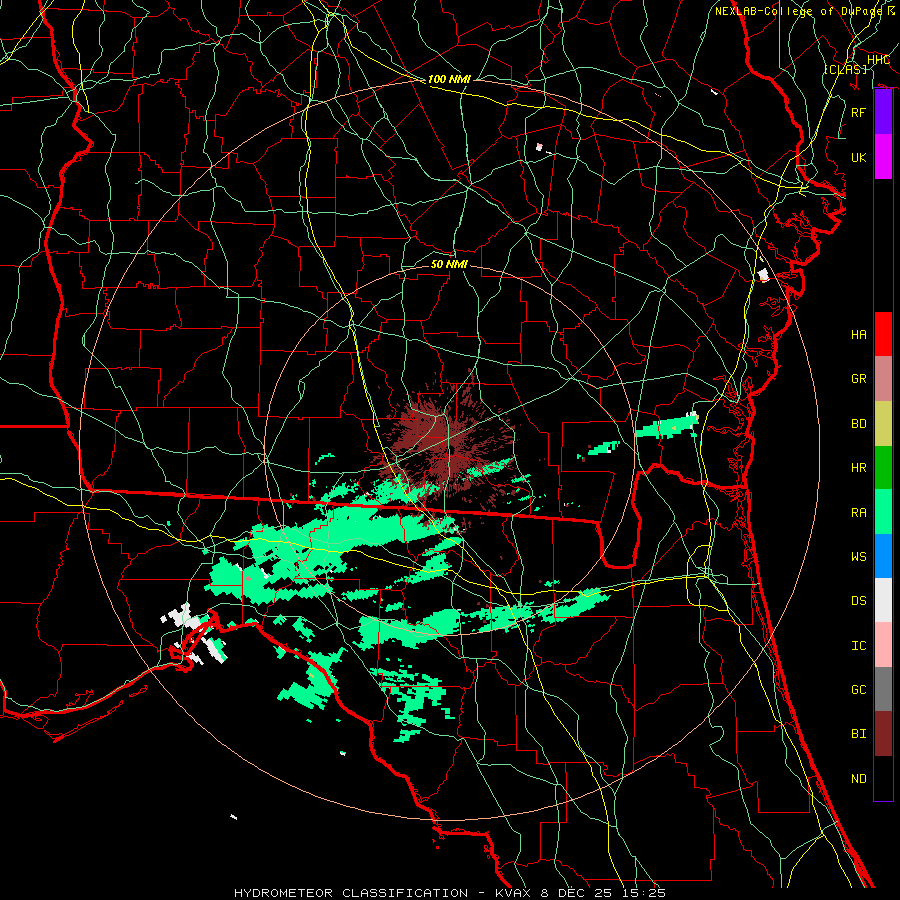Click the 'RA' legend label

pyautogui.click(x=858, y=513)
